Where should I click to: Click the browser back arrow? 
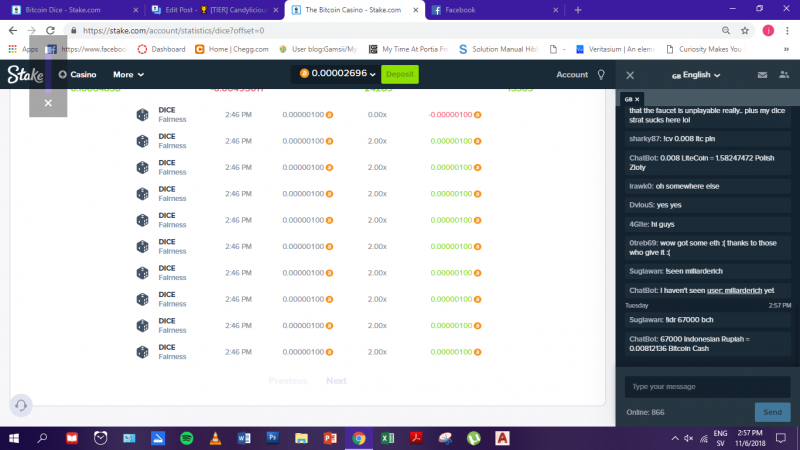(13, 31)
